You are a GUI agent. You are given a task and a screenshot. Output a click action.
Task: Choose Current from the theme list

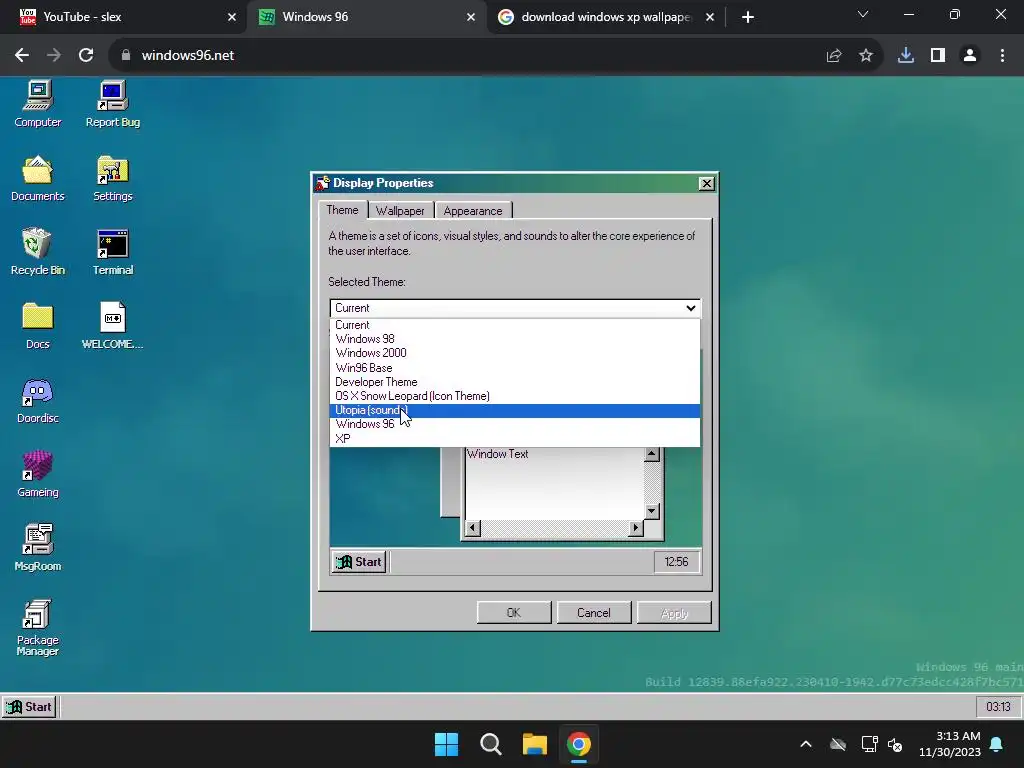515,325
